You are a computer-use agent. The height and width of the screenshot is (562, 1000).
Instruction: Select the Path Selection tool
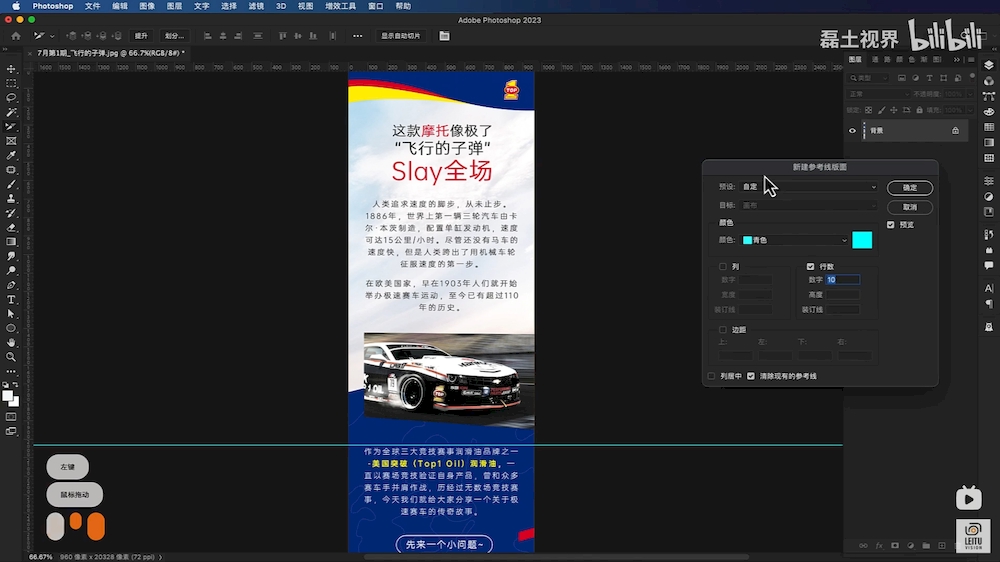11,314
